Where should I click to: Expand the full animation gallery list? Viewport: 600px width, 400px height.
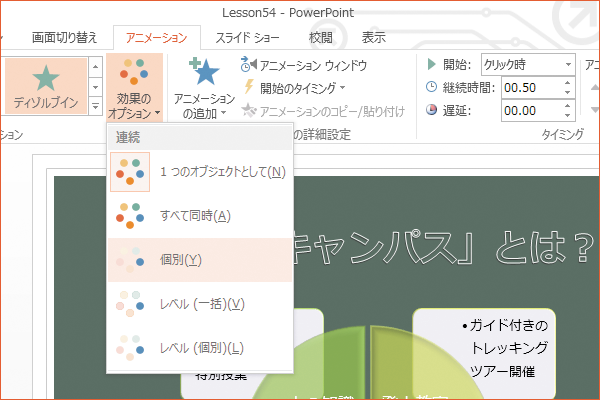[x=95, y=106]
